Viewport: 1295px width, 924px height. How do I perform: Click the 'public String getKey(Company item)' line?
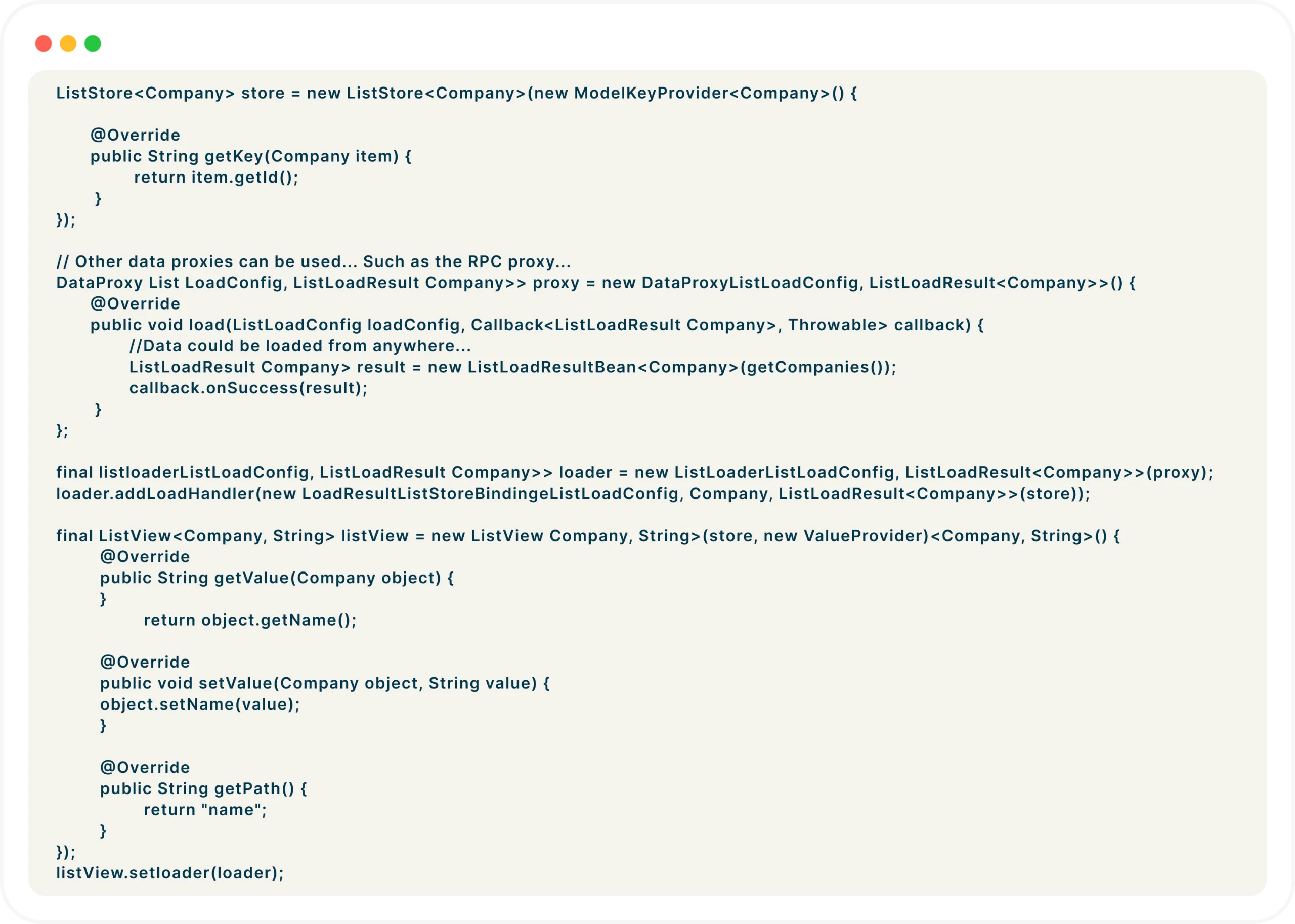250,156
